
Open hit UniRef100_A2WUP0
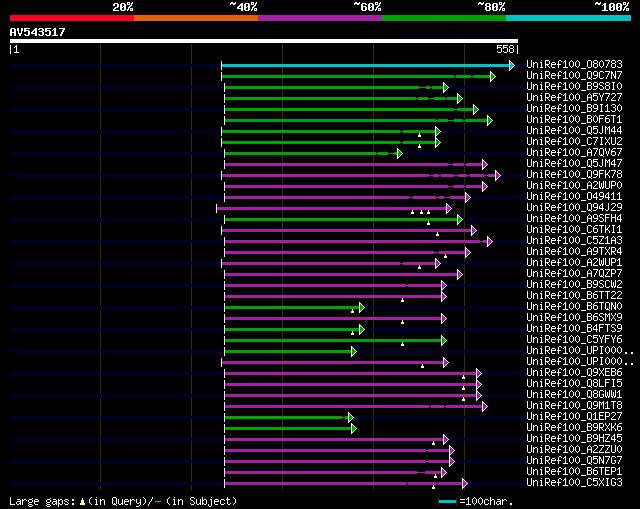tap(574, 186)
